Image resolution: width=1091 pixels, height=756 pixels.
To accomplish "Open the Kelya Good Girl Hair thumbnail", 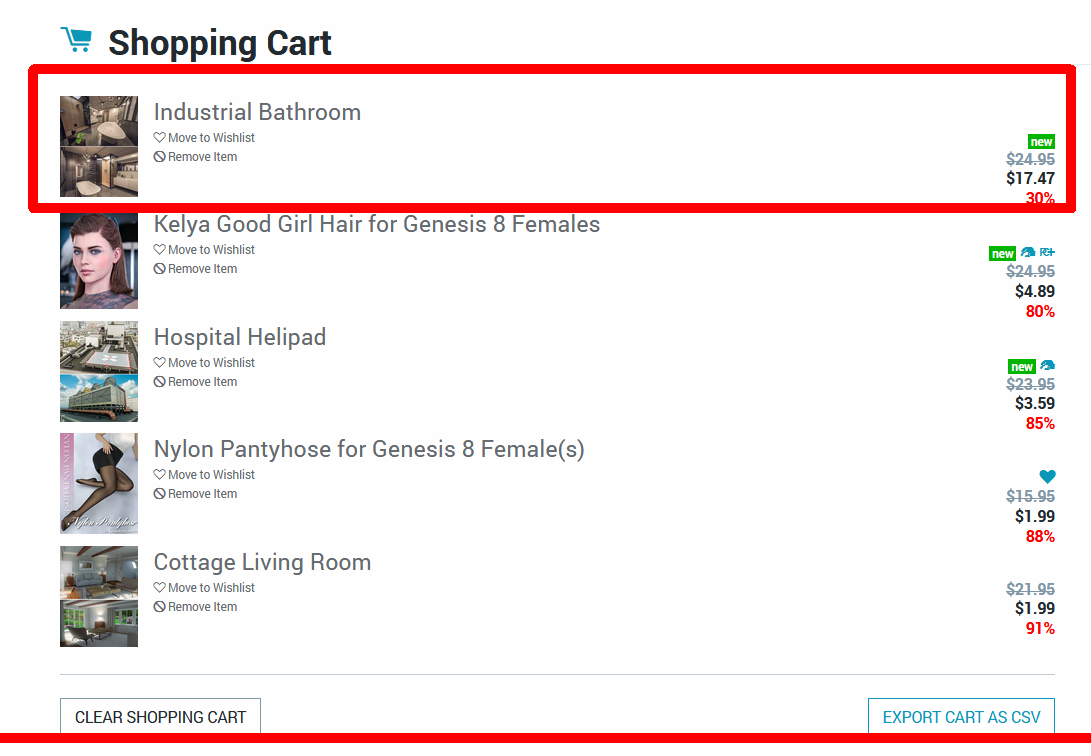I will 99,260.
